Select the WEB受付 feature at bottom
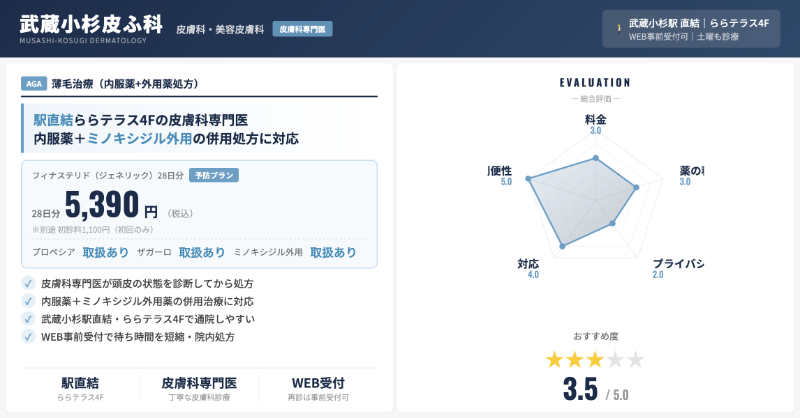 tap(318, 389)
